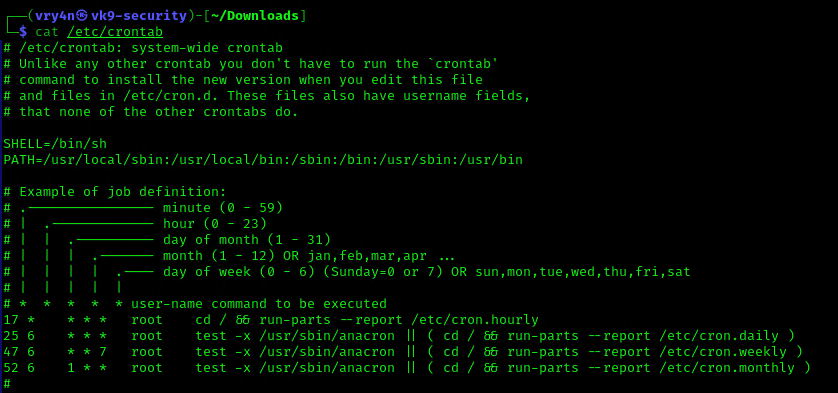
Task: Click the 'day of month (1 - 31)' text
Action: tap(247, 240)
